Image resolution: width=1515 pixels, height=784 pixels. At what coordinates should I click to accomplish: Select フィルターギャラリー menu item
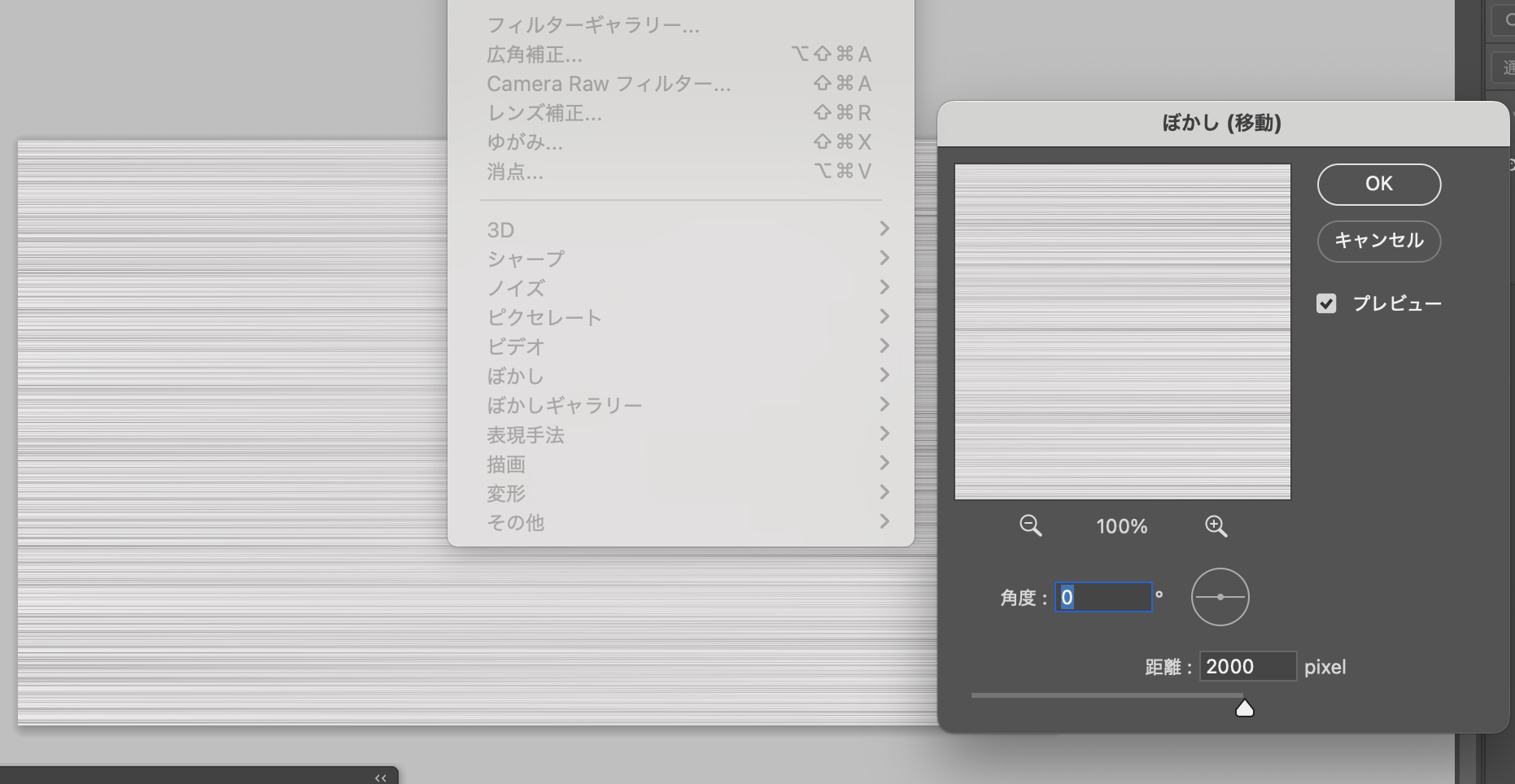[593, 25]
